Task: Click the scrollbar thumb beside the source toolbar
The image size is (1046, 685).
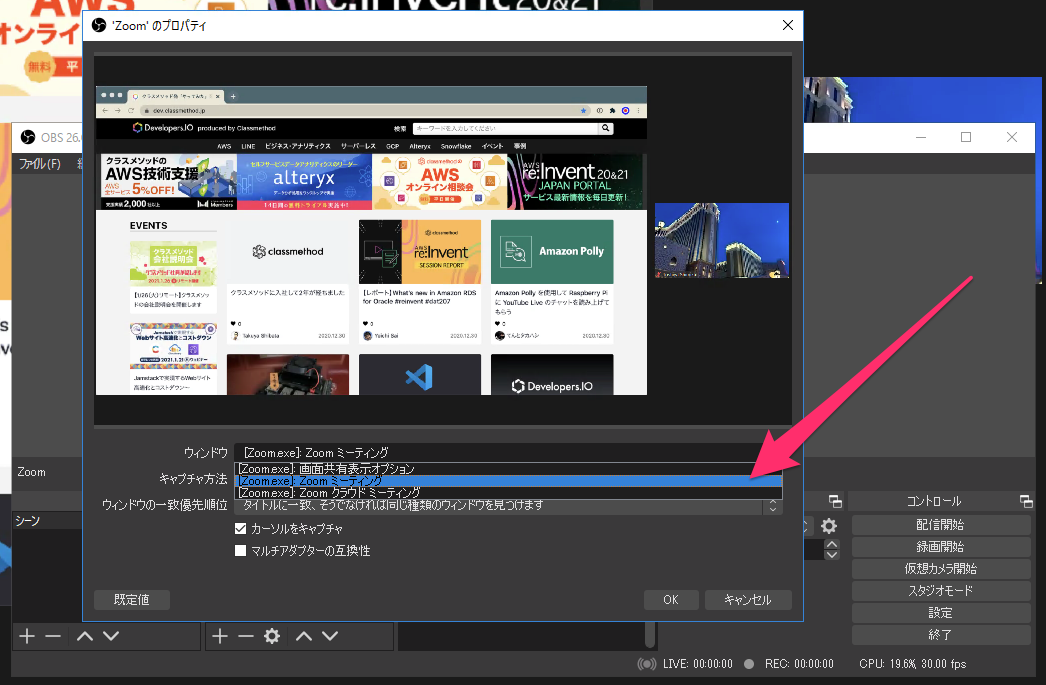Action: coord(650,634)
